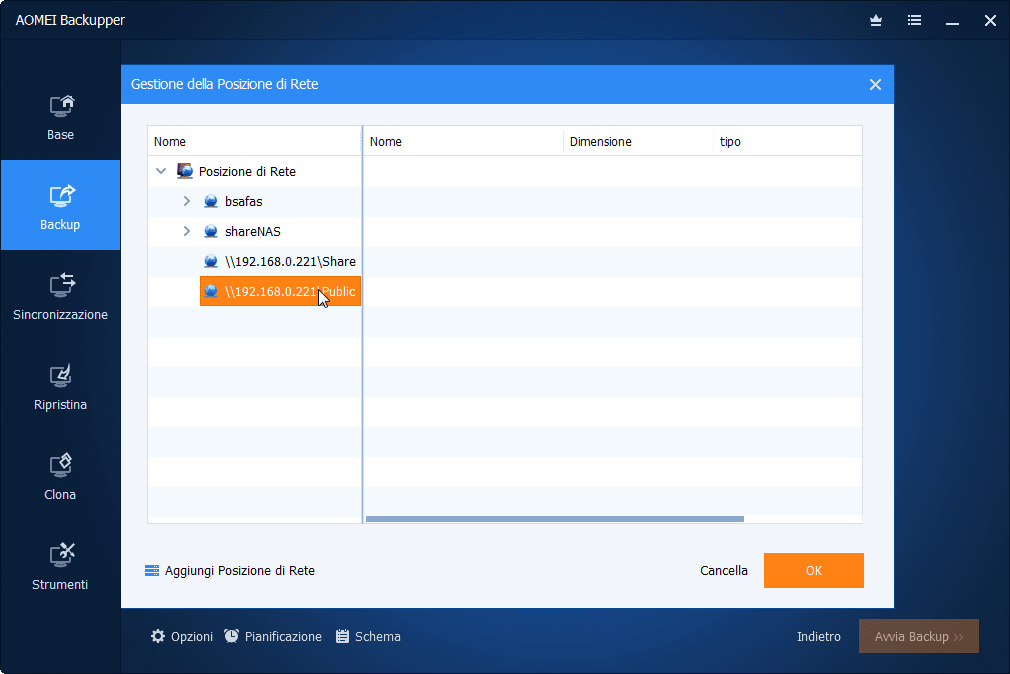Screen dimensions: 1010x674
Task: Open the Strumenti sidebar icon
Action: (62, 555)
